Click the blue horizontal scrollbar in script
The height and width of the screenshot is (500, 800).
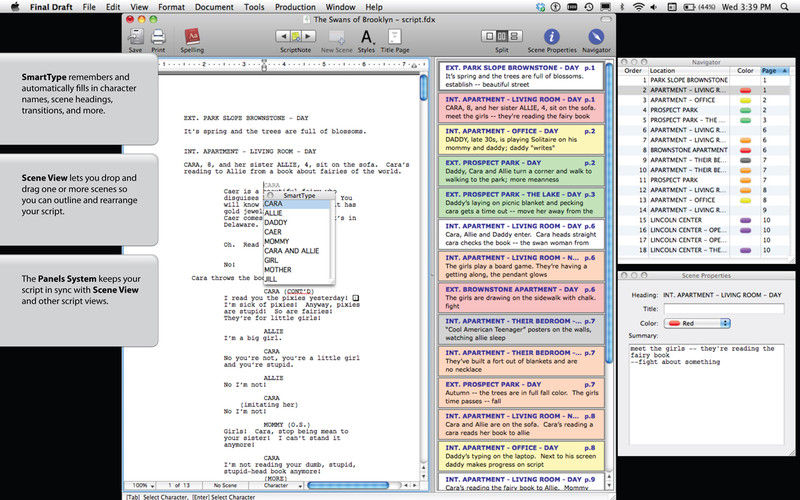[x=348, y=485]
